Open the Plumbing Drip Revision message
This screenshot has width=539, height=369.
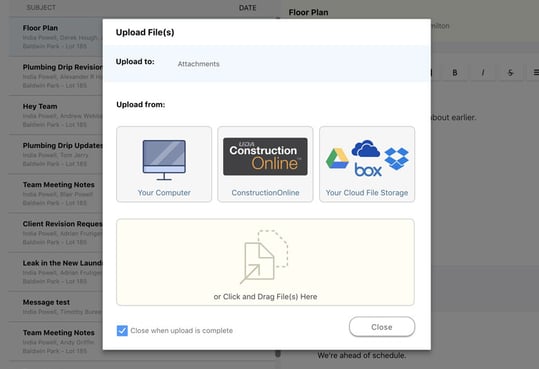coord(56,76)
